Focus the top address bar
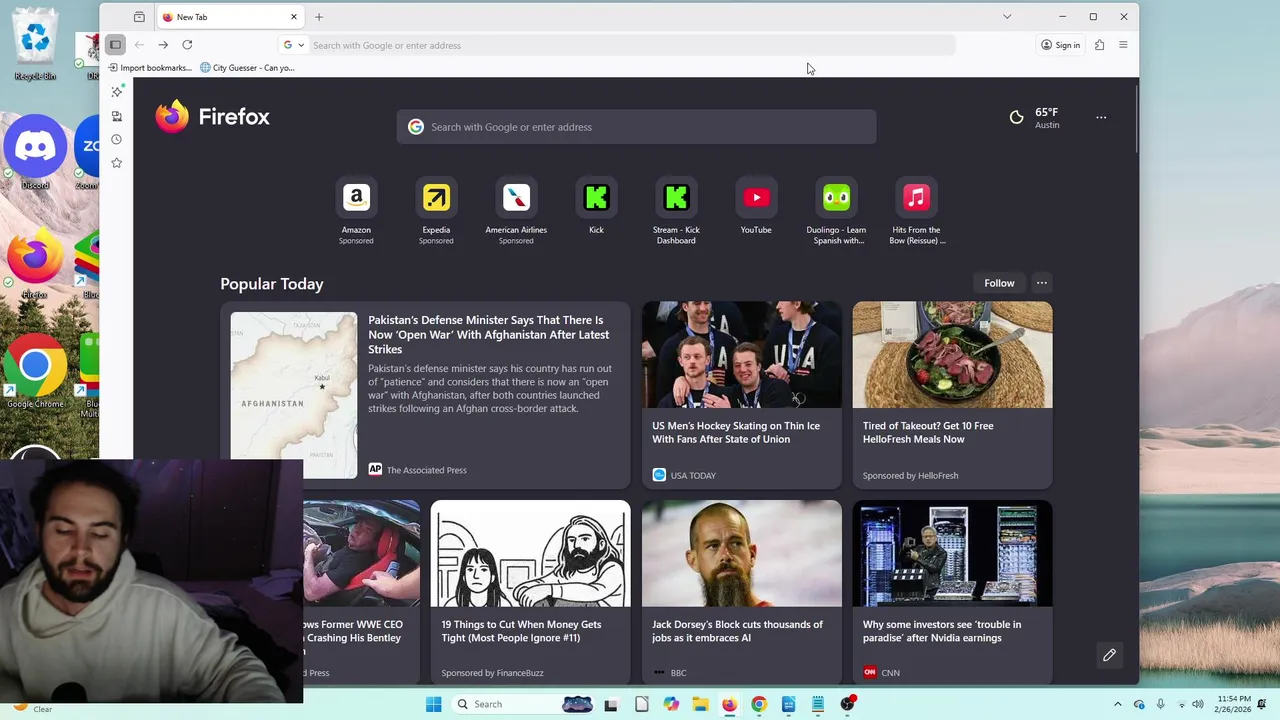 [x=630, y=45]
